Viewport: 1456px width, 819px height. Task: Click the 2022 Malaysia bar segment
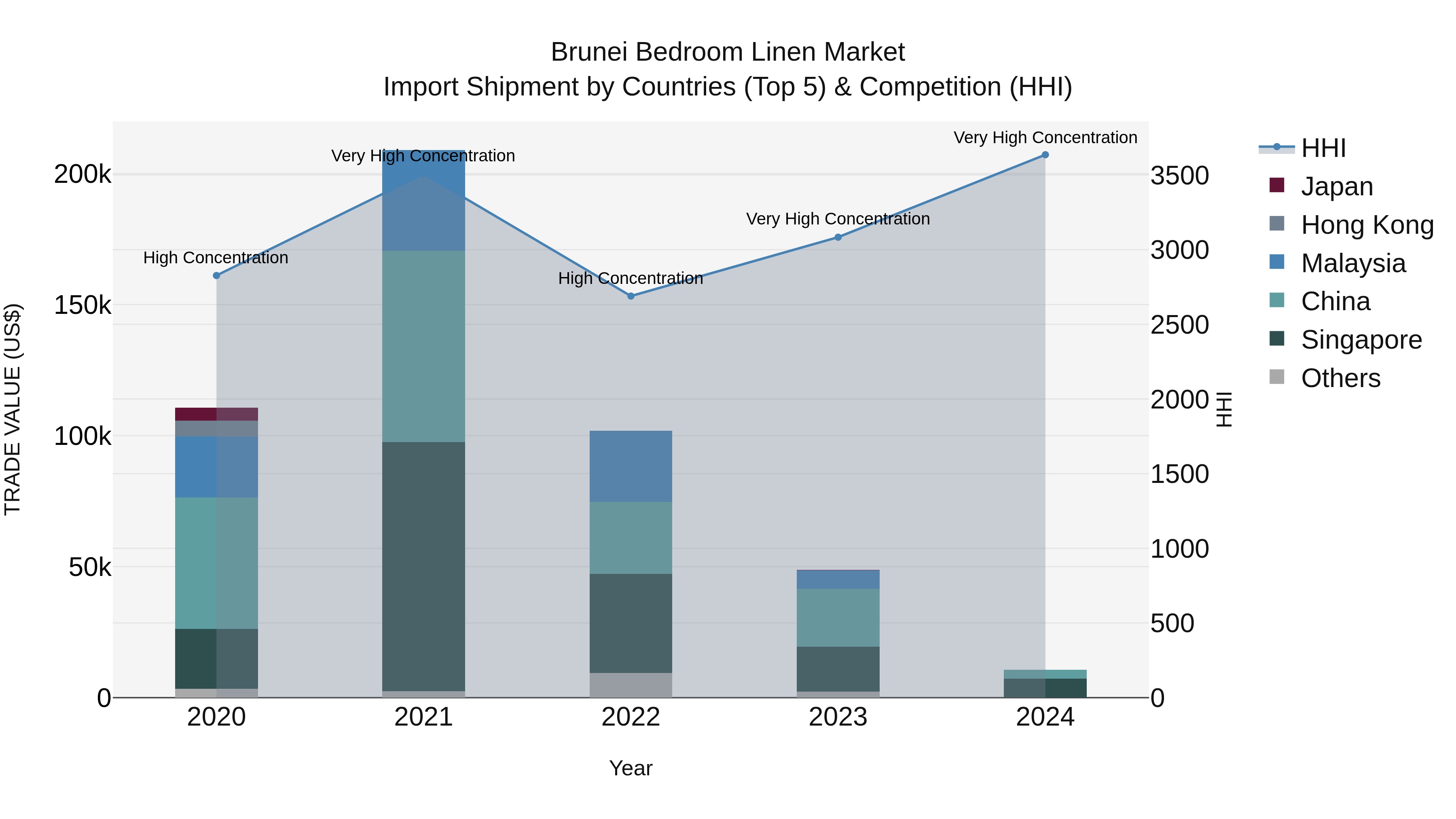point(631,466)
